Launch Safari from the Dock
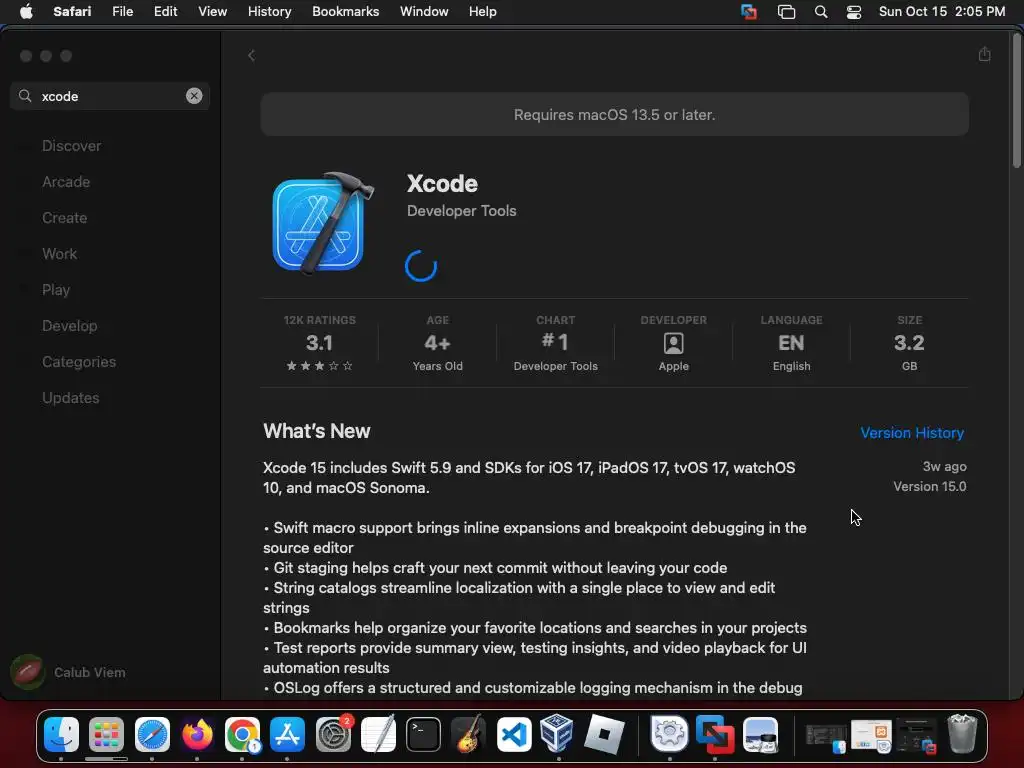Image resolution: width=1024 pixels, height=768 pixels. pos(152,735)
